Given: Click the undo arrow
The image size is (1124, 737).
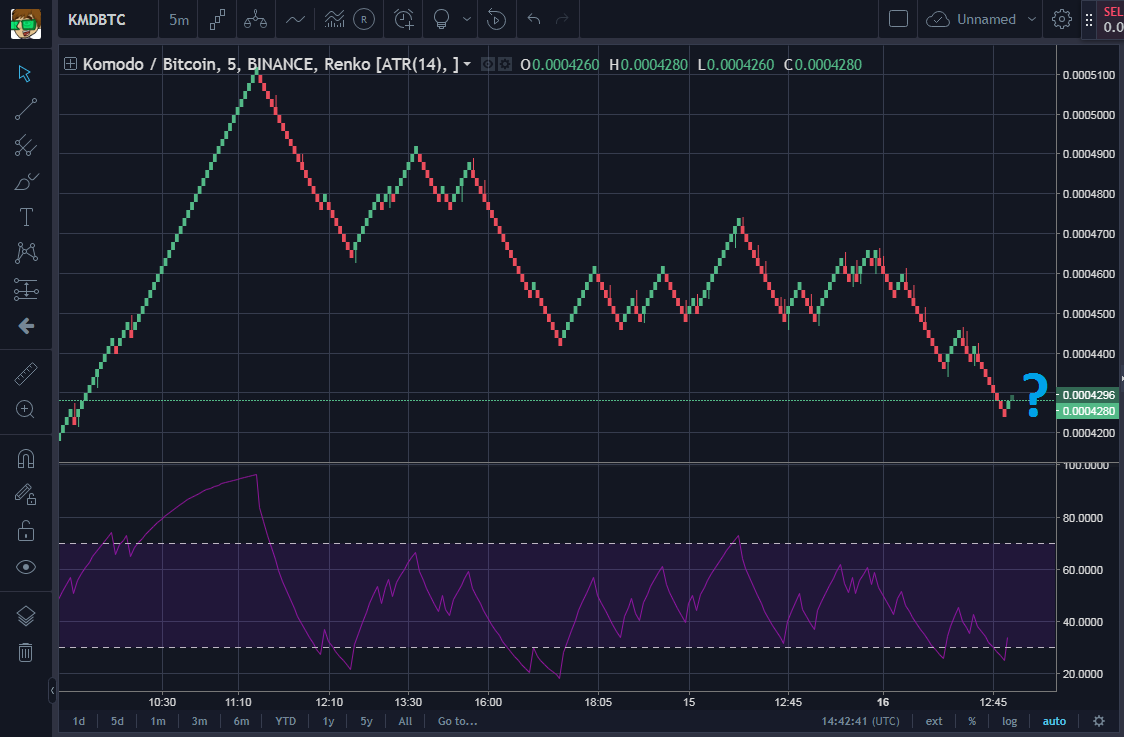Looking at the screenshot, I should click(533, 19).
